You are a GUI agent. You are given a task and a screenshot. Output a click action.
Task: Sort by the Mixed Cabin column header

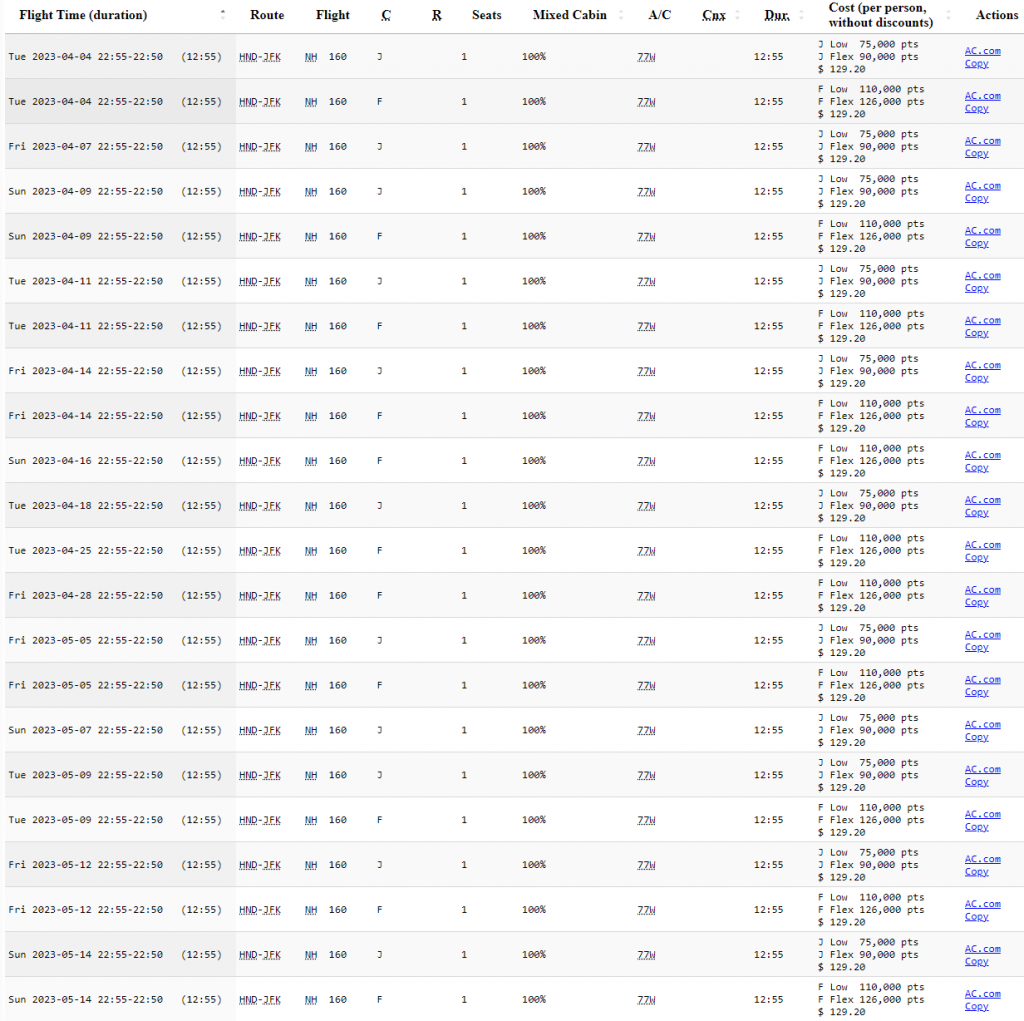(569, 15)
